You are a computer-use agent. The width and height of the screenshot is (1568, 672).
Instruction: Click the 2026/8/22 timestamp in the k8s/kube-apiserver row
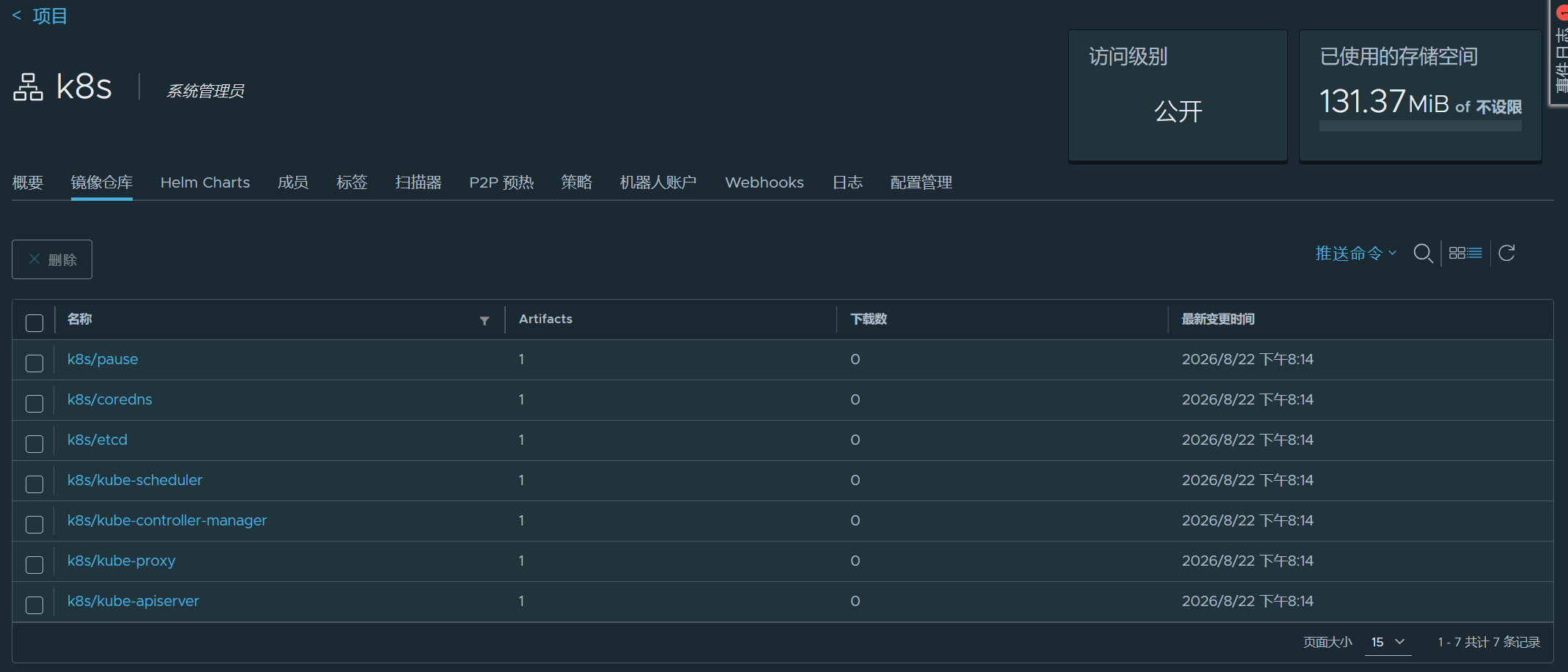[1248, 601]
